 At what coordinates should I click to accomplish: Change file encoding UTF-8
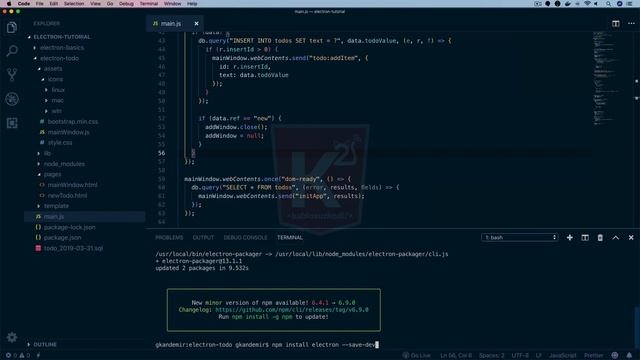[x=520, y=355]
